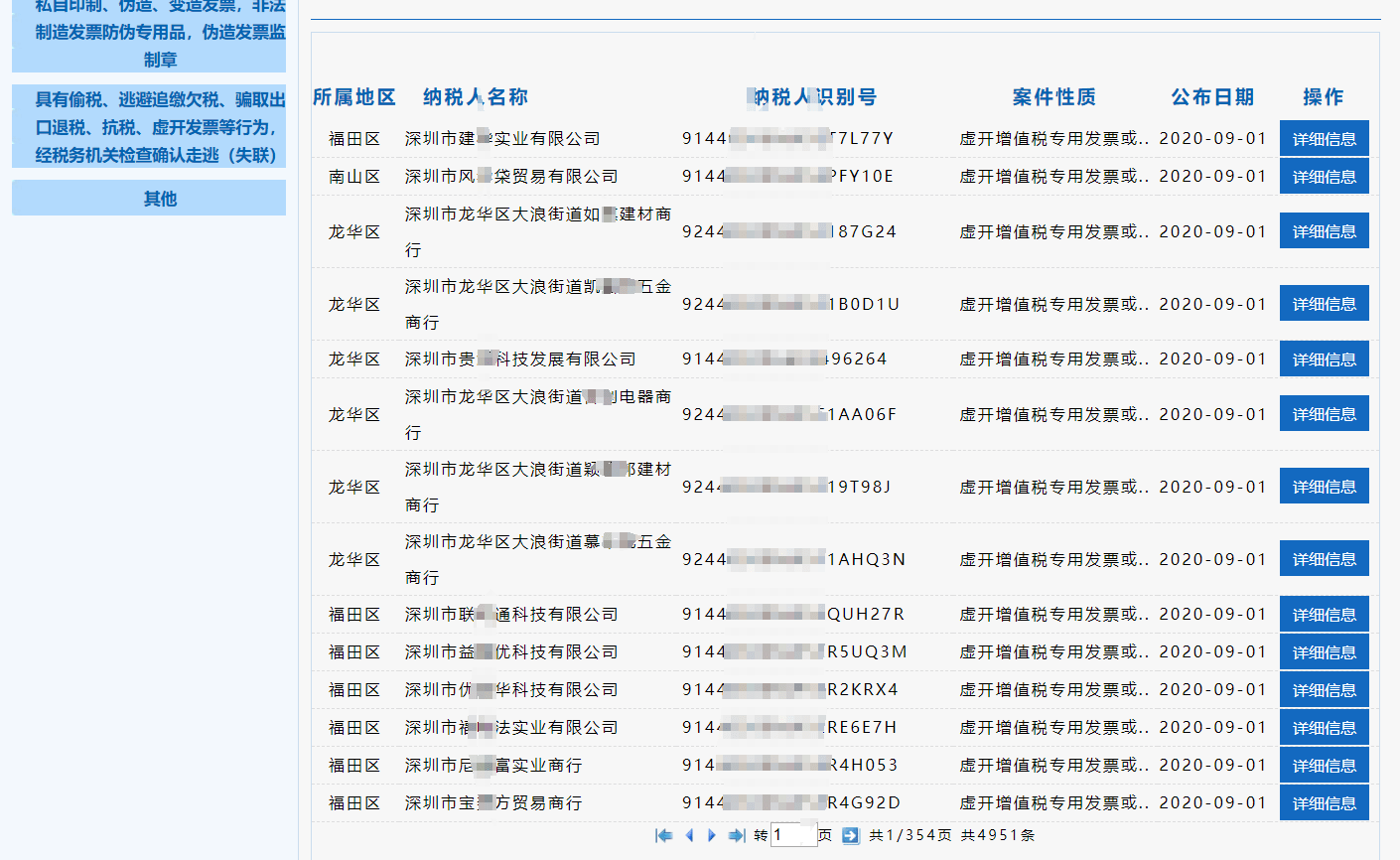This screenshot has width=1400, height=860.
Task: Open 详细信息 for row ending 19T98J
Action: pos(1325,487)
